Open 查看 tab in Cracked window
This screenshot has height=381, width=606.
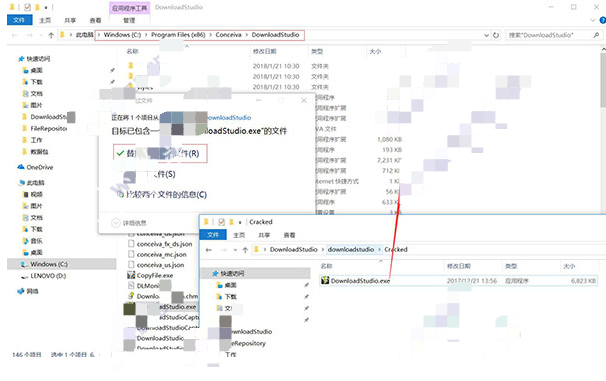(x=289, y=235)
